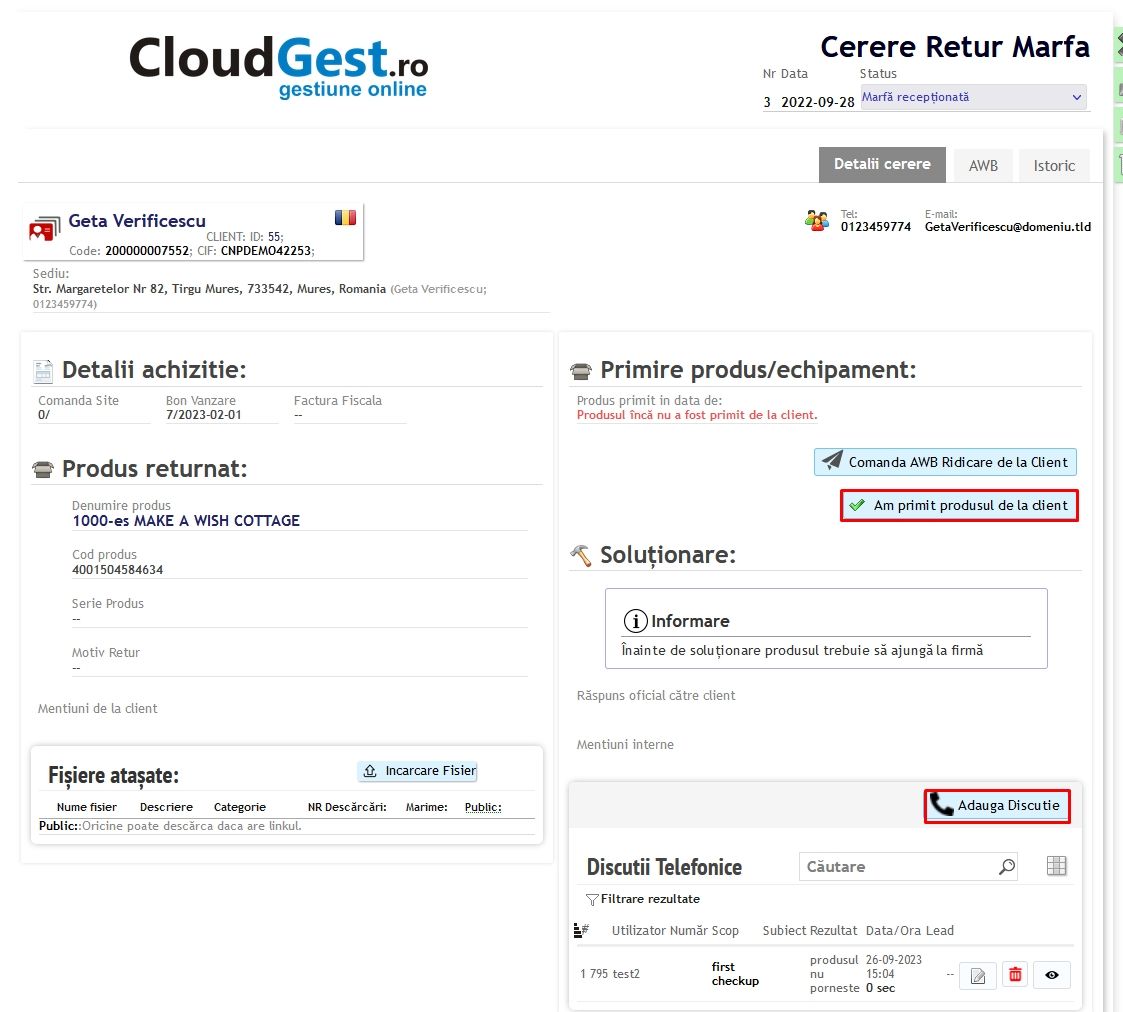Click the hammer icon beside Soluționare
This screenshot has width=1123, height=1012.
(x=581, y=555)
